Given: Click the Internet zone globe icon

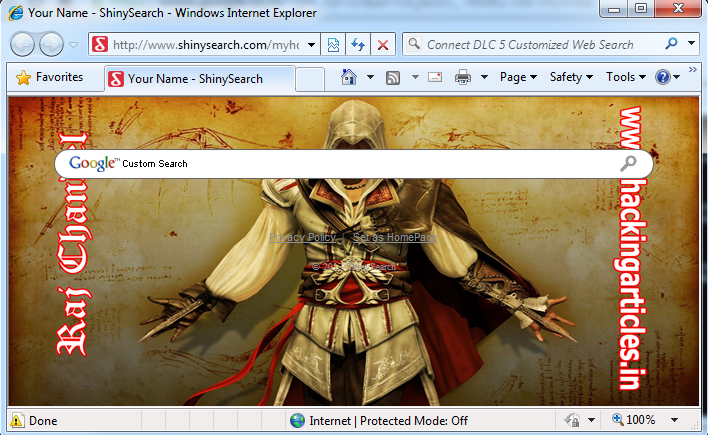Looking at the screenshot, I should (x=297, y=421).
